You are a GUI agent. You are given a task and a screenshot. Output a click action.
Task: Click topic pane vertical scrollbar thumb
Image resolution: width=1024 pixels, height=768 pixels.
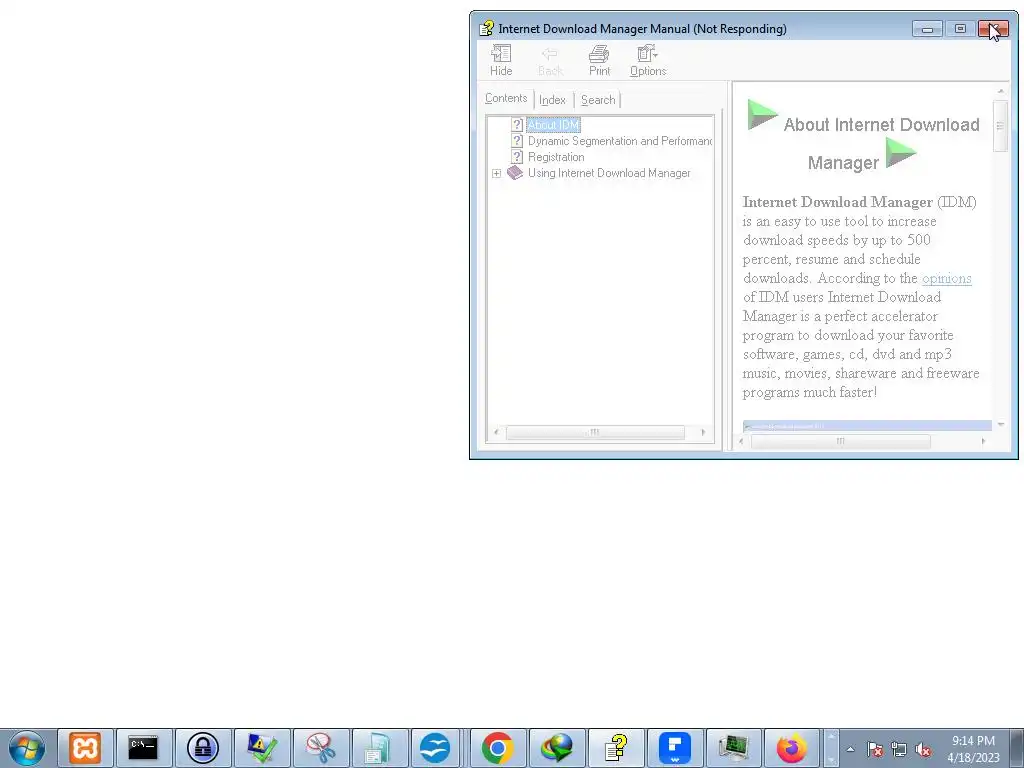(x=1000, y=126)
